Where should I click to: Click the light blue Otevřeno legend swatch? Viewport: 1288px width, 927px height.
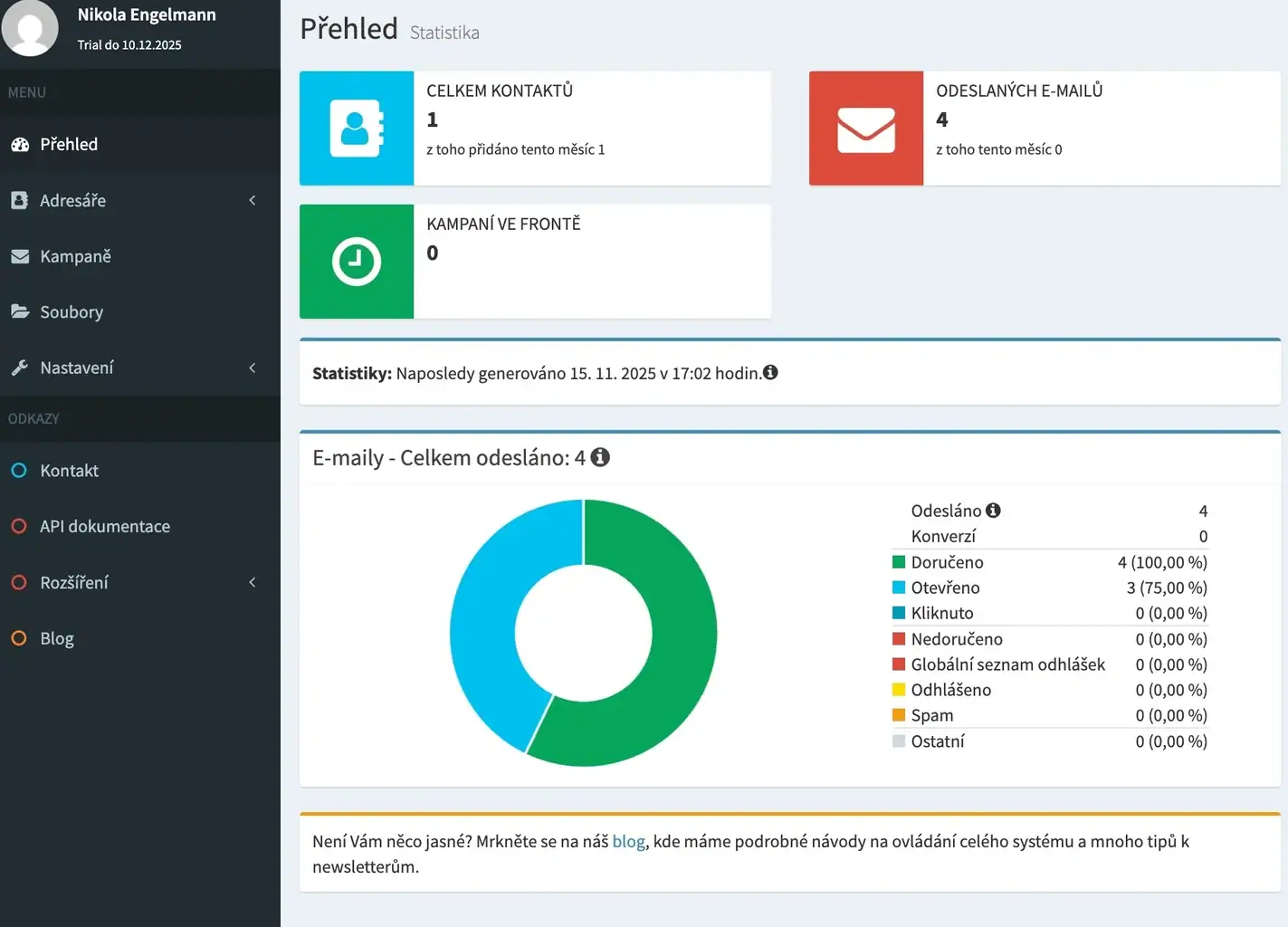click(x=899, y=588)
